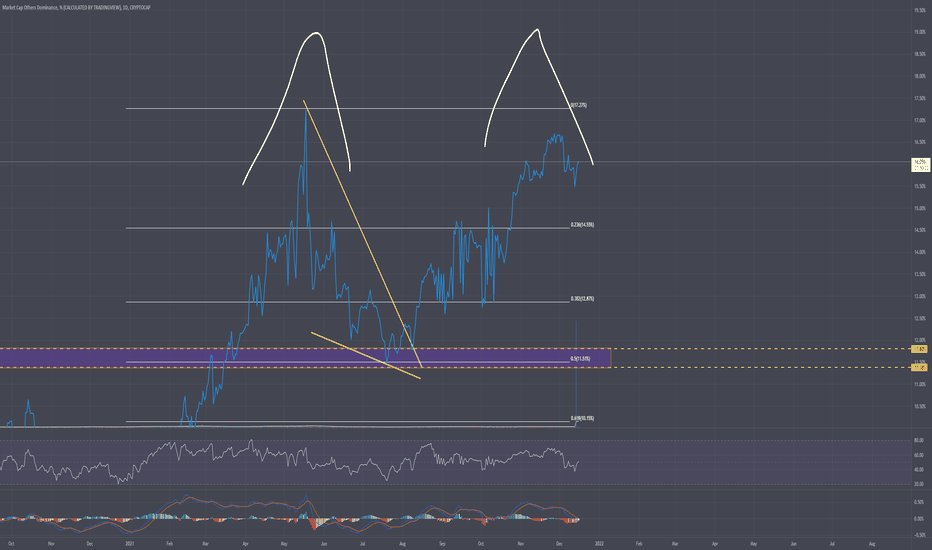Click 16.50% on the price axis
Image resolution: width=932 pixels, height=550 pixels.
point(920,142)
